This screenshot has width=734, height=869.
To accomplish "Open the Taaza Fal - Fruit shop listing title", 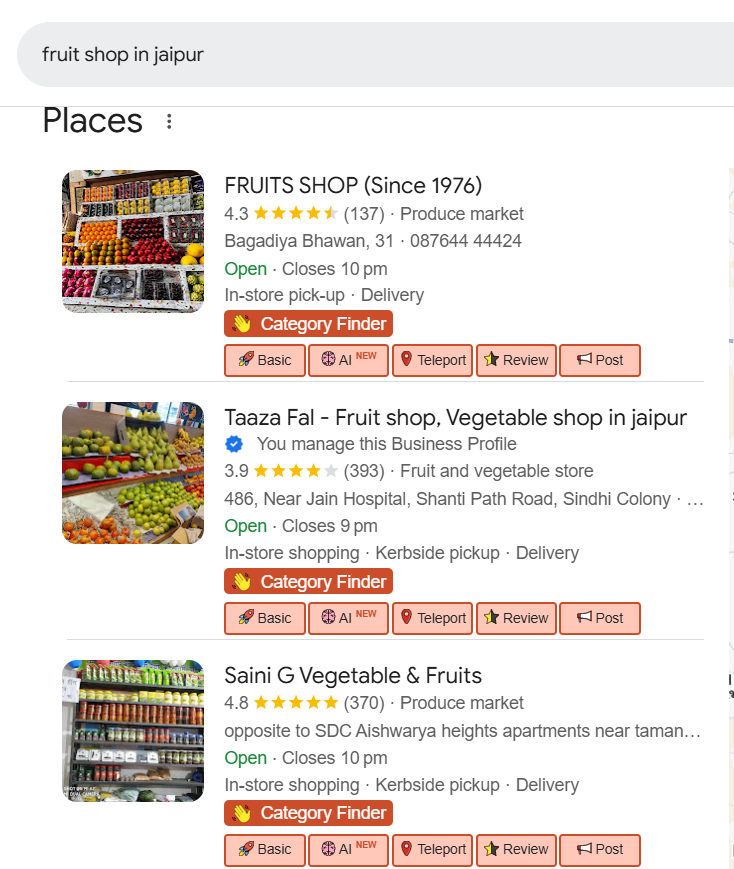I will [455, 417].
